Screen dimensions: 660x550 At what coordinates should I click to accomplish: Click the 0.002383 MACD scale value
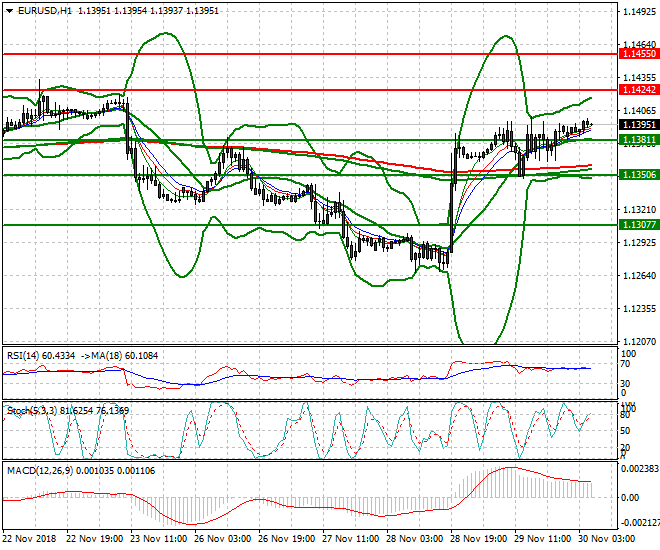[x=638, y=468]
